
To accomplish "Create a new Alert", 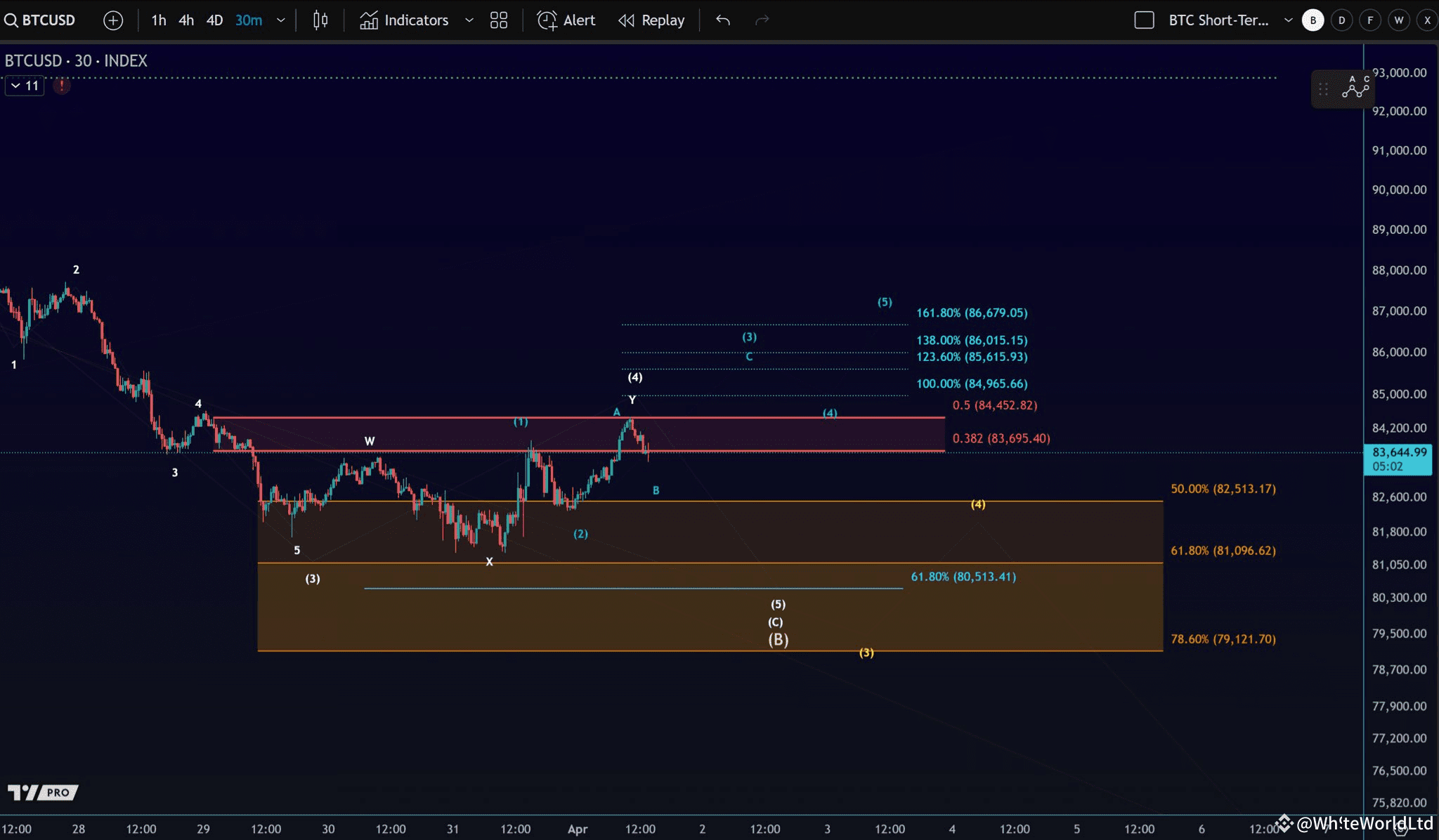I will click(x=566, y=20).
